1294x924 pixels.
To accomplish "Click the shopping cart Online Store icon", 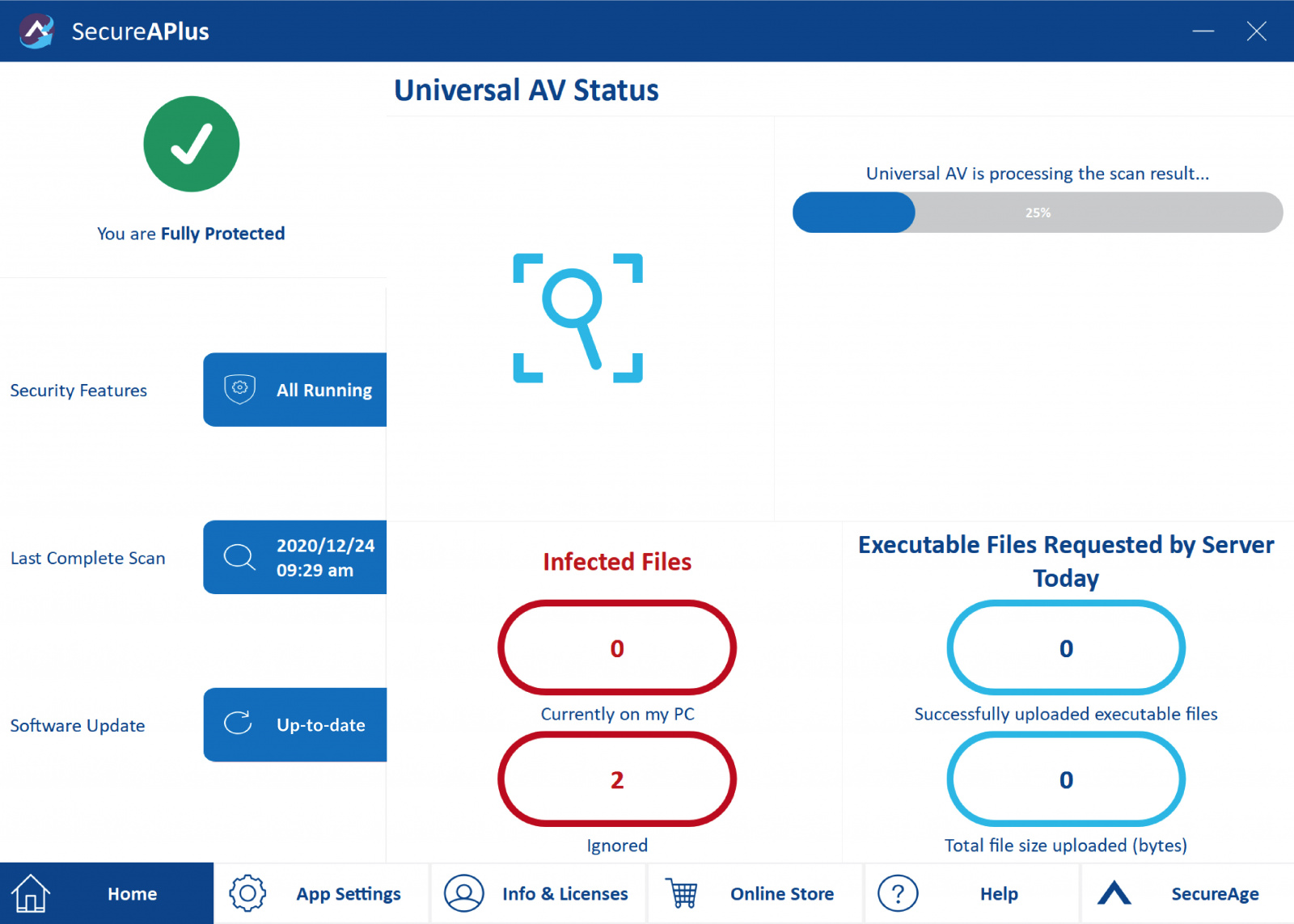I will (x=681, y=893).
